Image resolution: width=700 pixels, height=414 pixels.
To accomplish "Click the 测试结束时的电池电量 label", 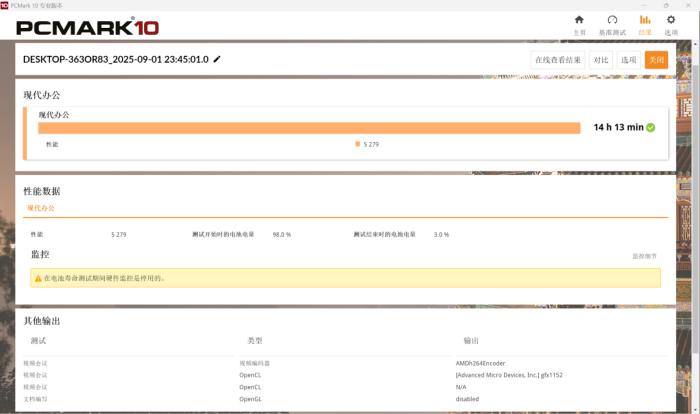I will tap(384, 234).
